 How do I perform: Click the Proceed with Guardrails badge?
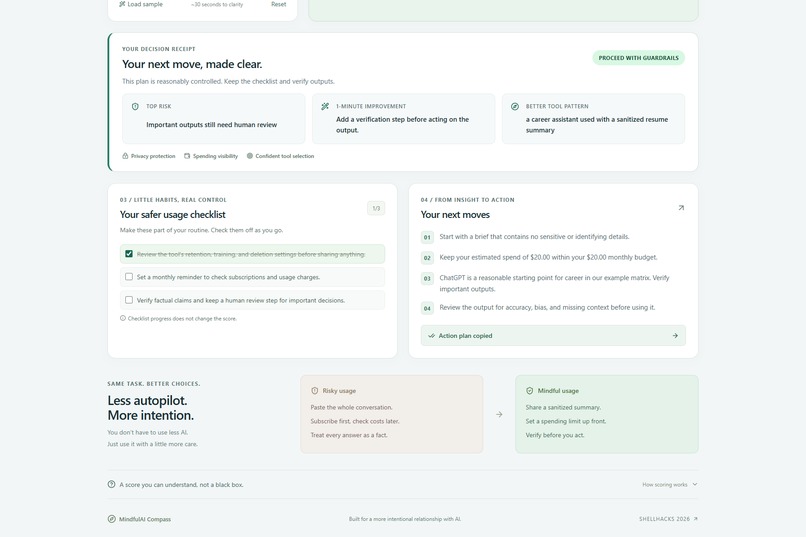(638, 58)
